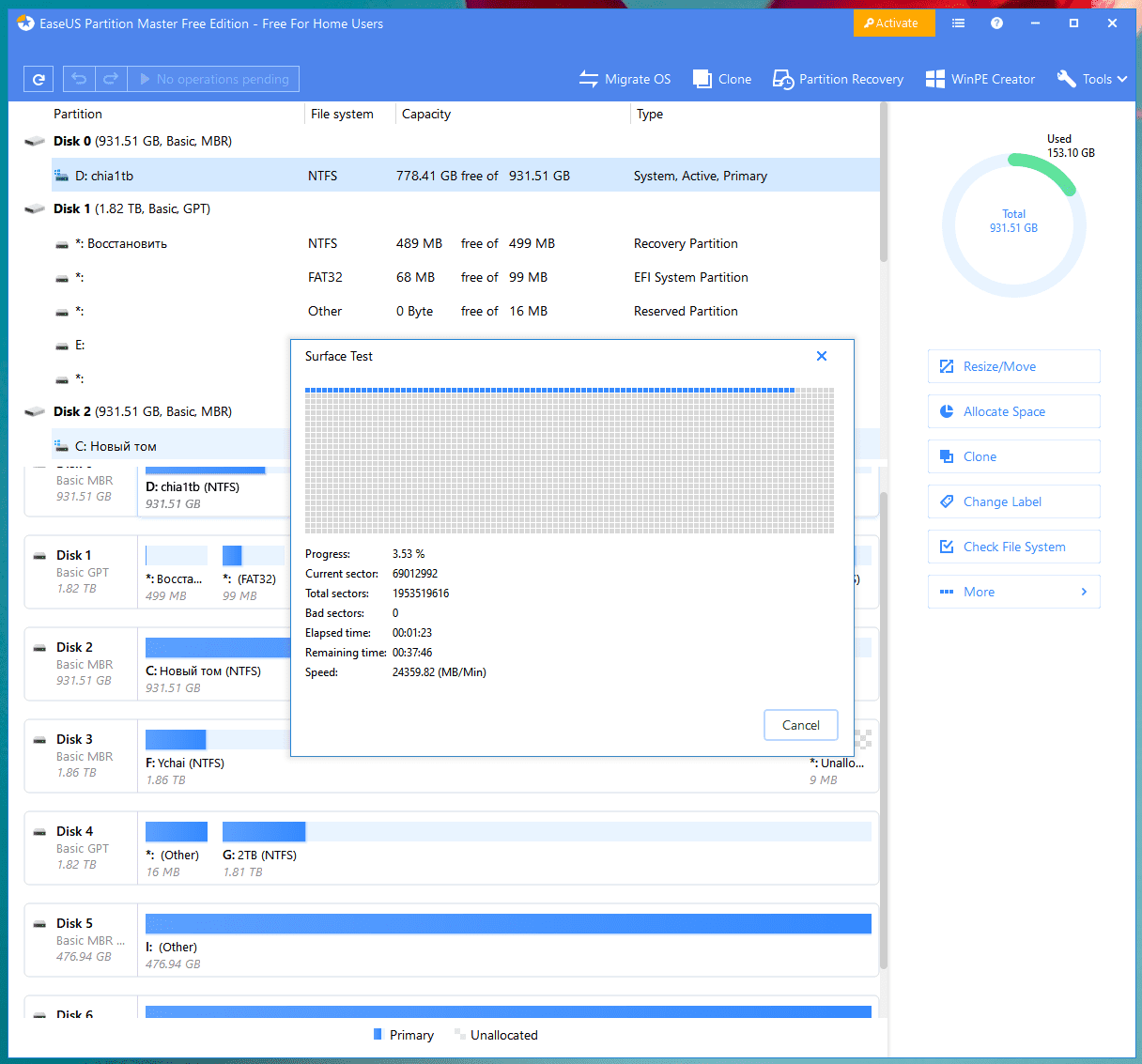Run Check File System
Viewport: 1142px width, 1064px height.
tap(1013, 547)
